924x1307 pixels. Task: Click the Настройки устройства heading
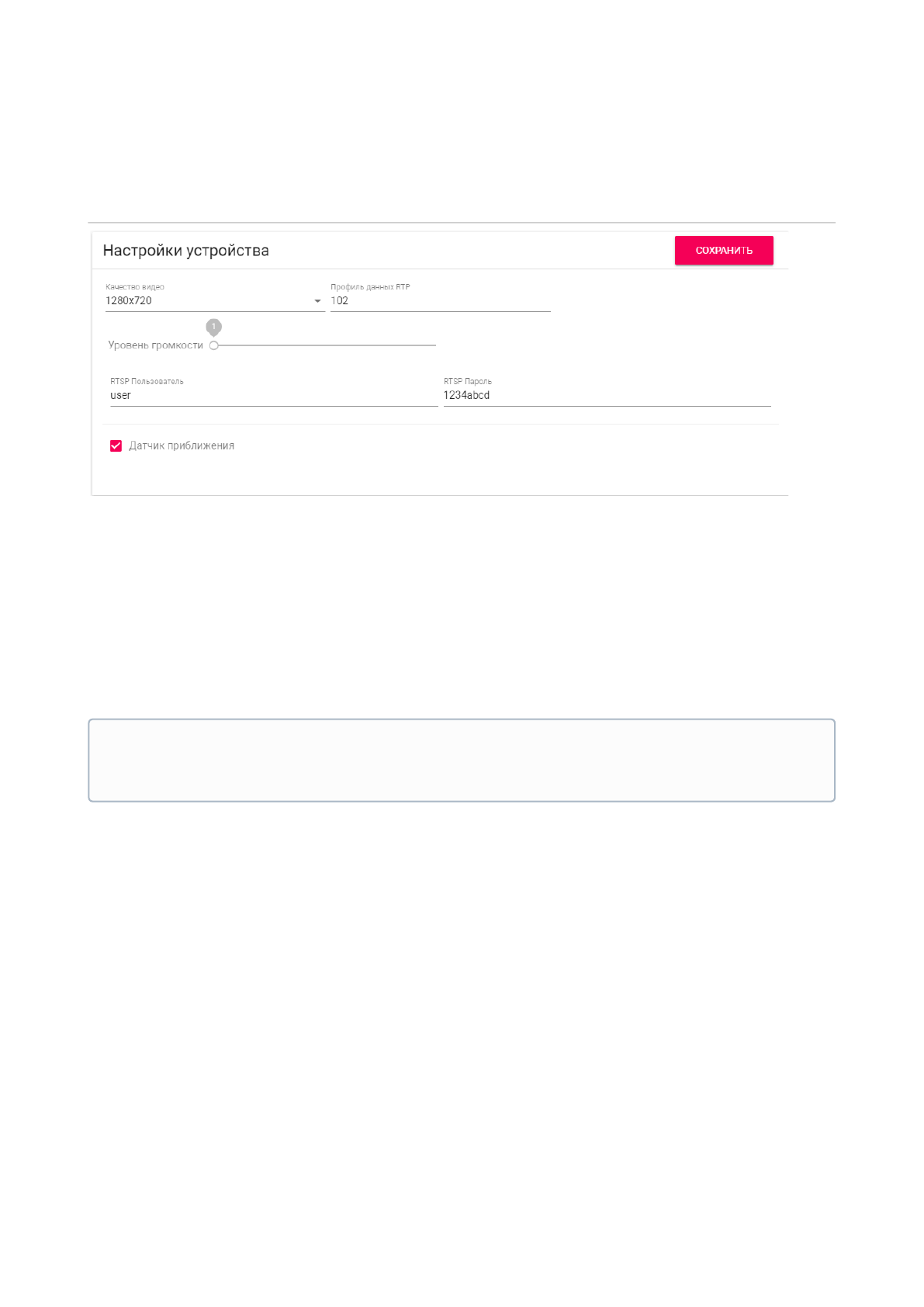click(186, 251)
